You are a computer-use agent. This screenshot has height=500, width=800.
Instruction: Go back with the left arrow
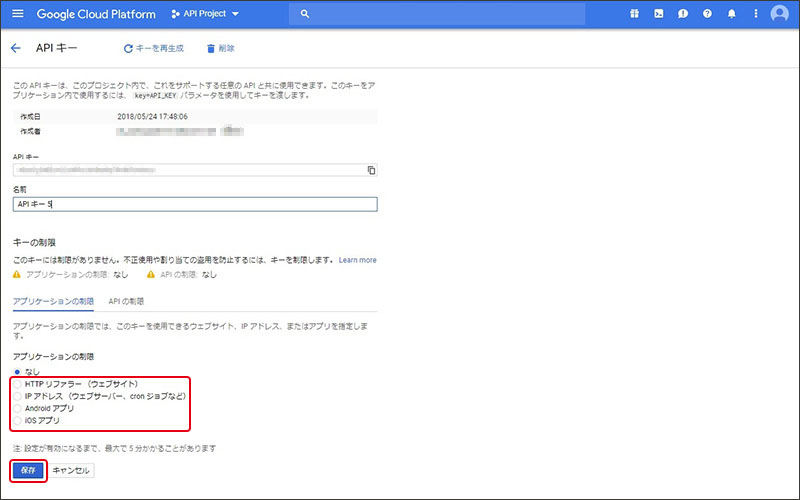(16, 48)
